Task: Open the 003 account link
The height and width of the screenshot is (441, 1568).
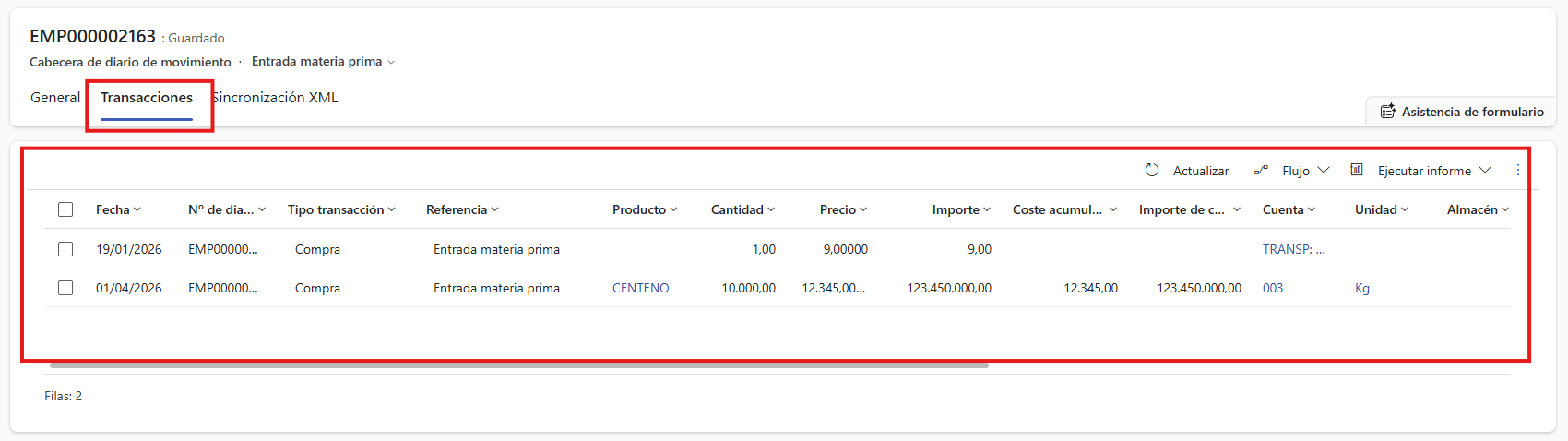Action: (x=1273, y=288)
